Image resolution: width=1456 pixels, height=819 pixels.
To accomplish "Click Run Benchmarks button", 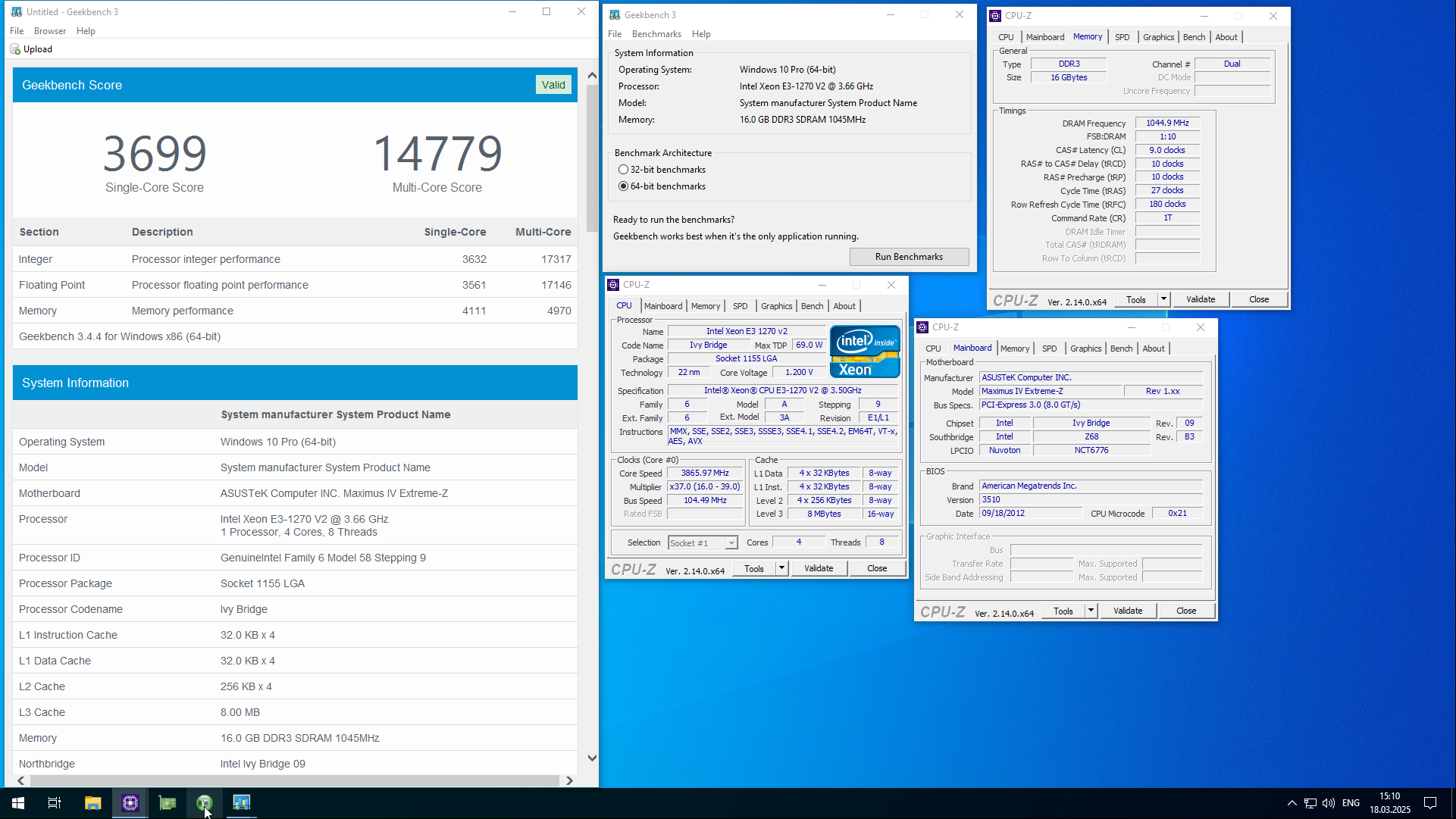I will tap(909, 257).
